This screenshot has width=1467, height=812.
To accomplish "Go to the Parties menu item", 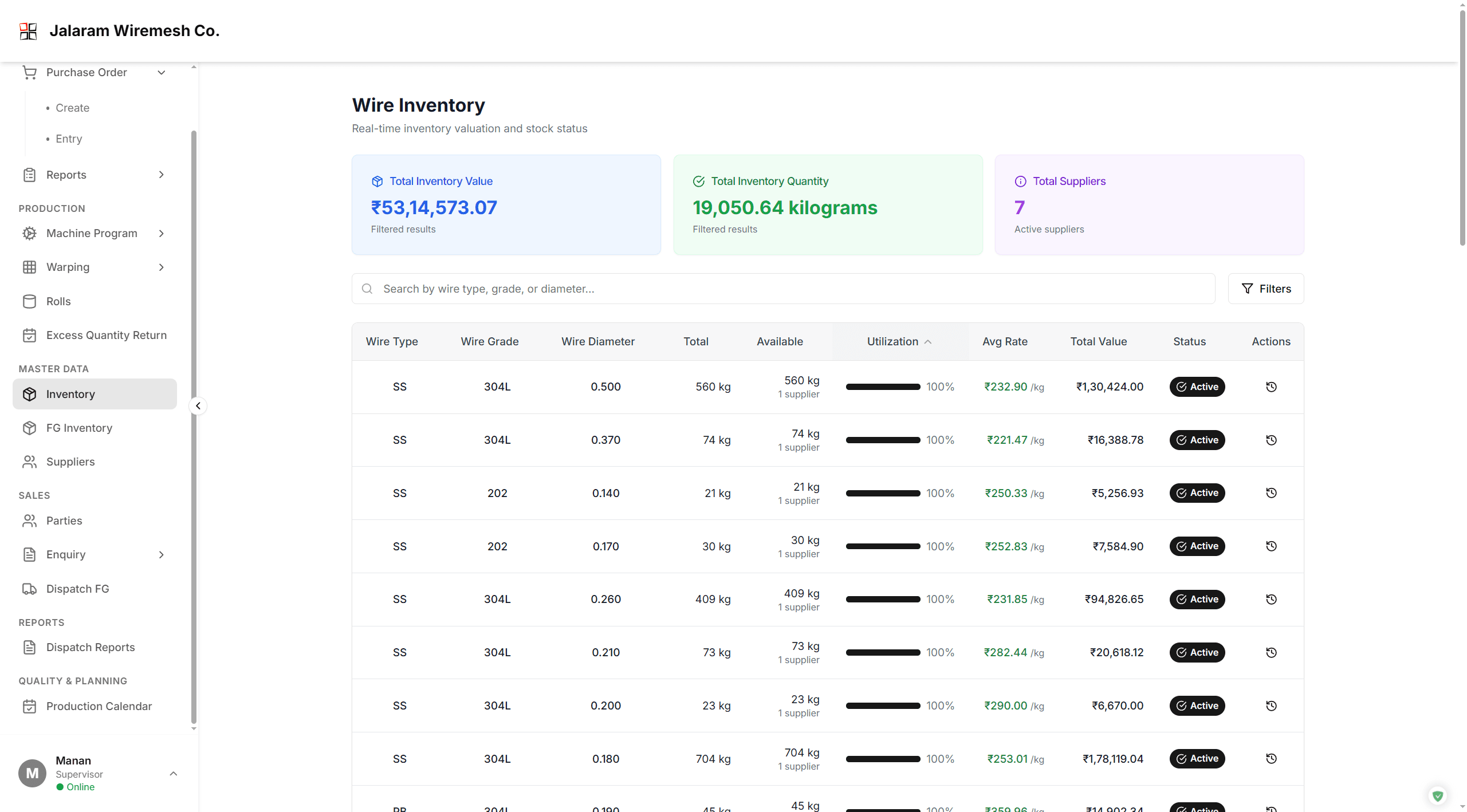I will 64,521.
